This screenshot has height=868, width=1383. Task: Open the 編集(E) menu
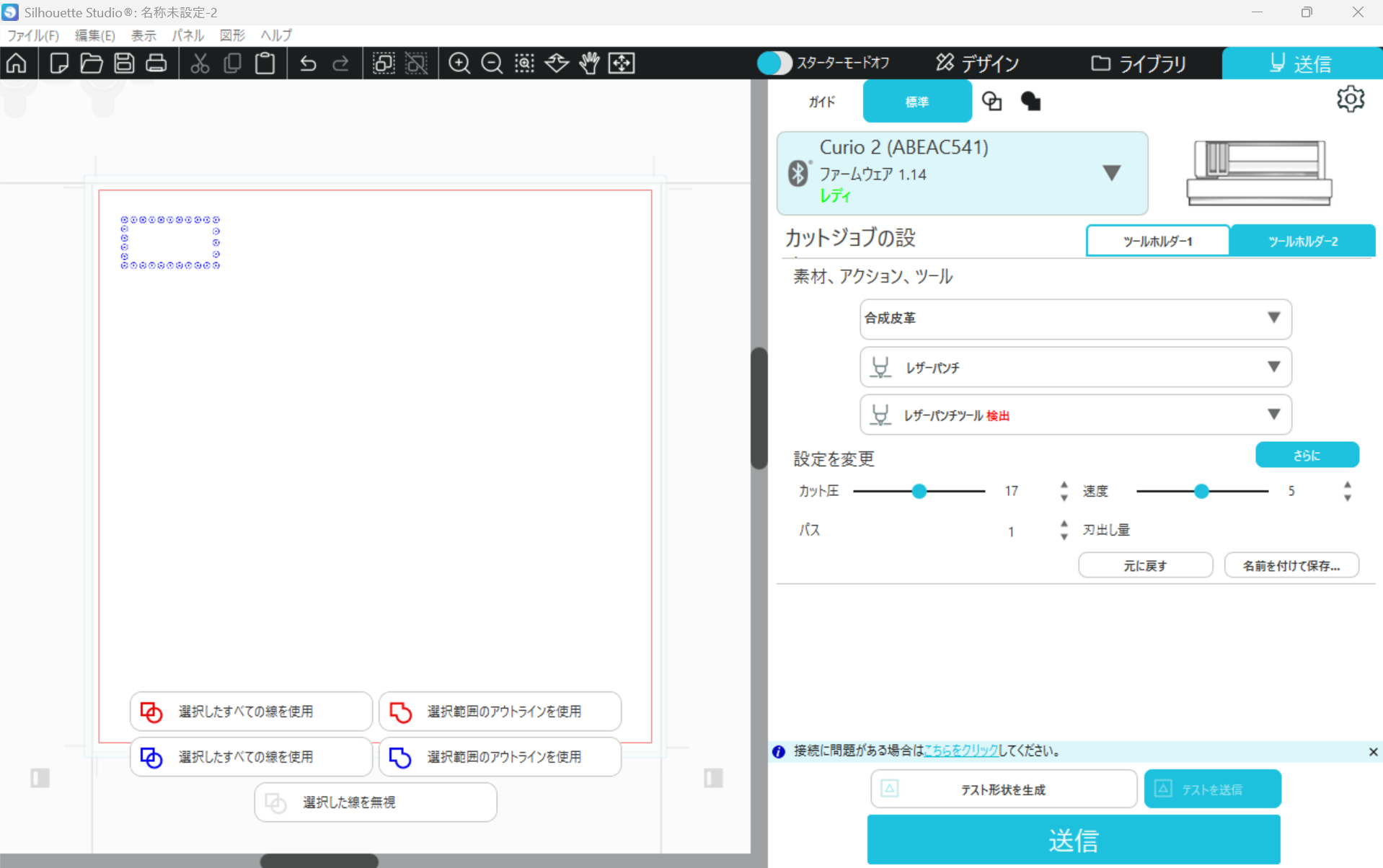click(x=95, y=35)
